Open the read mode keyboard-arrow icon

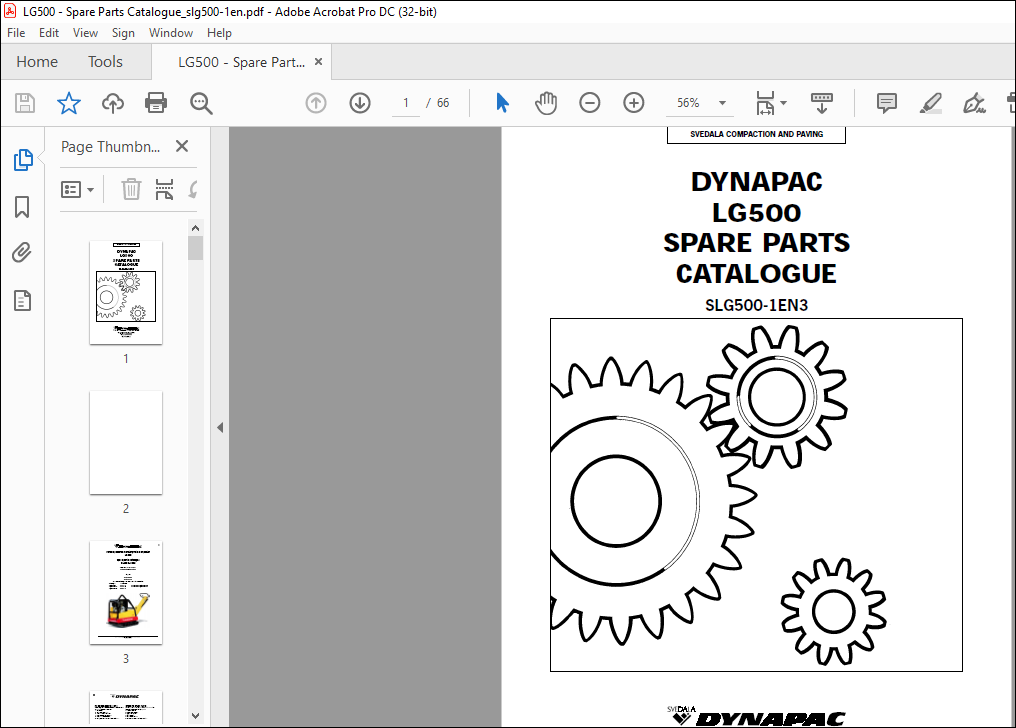click(x=822, y=103)
